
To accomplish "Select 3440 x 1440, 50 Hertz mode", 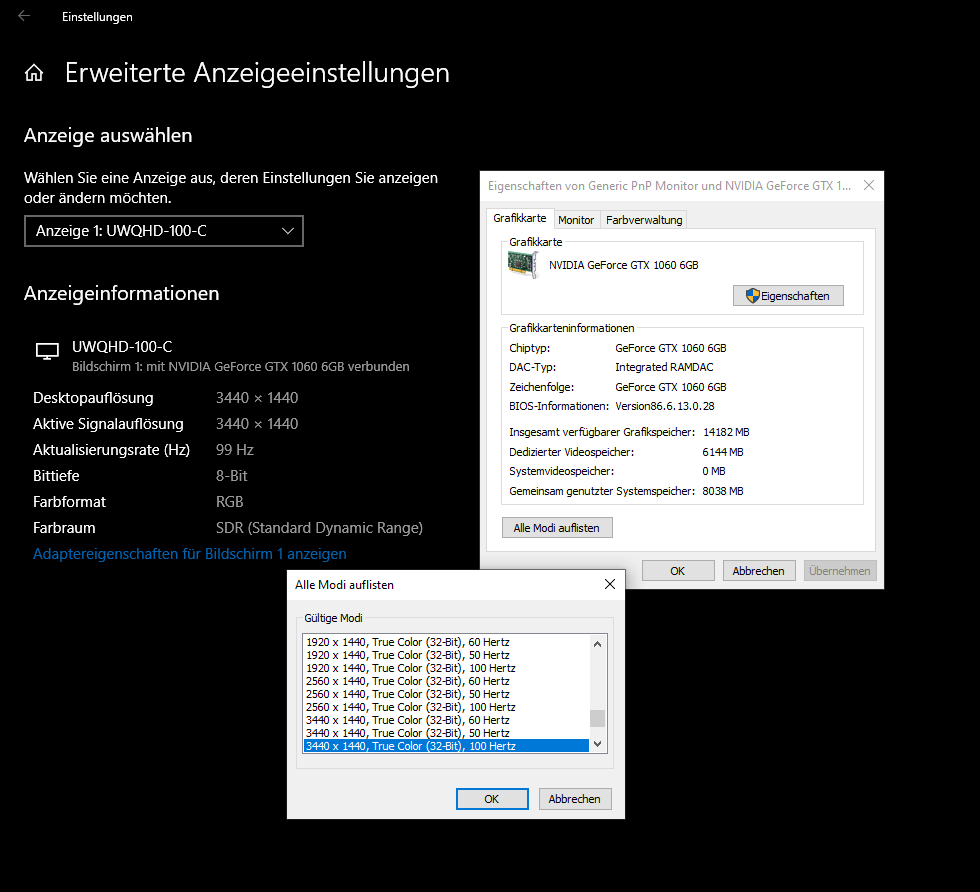I will point(446,733).
